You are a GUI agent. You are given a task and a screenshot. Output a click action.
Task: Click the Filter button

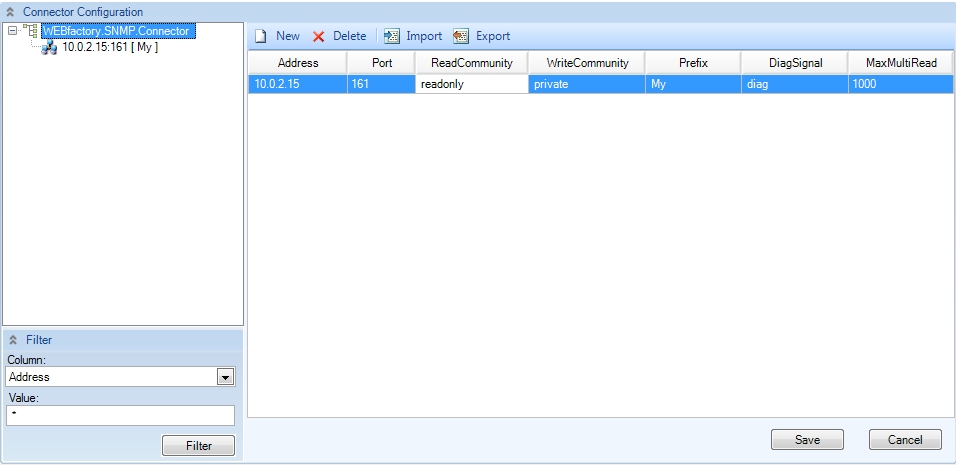click(198, 445)
